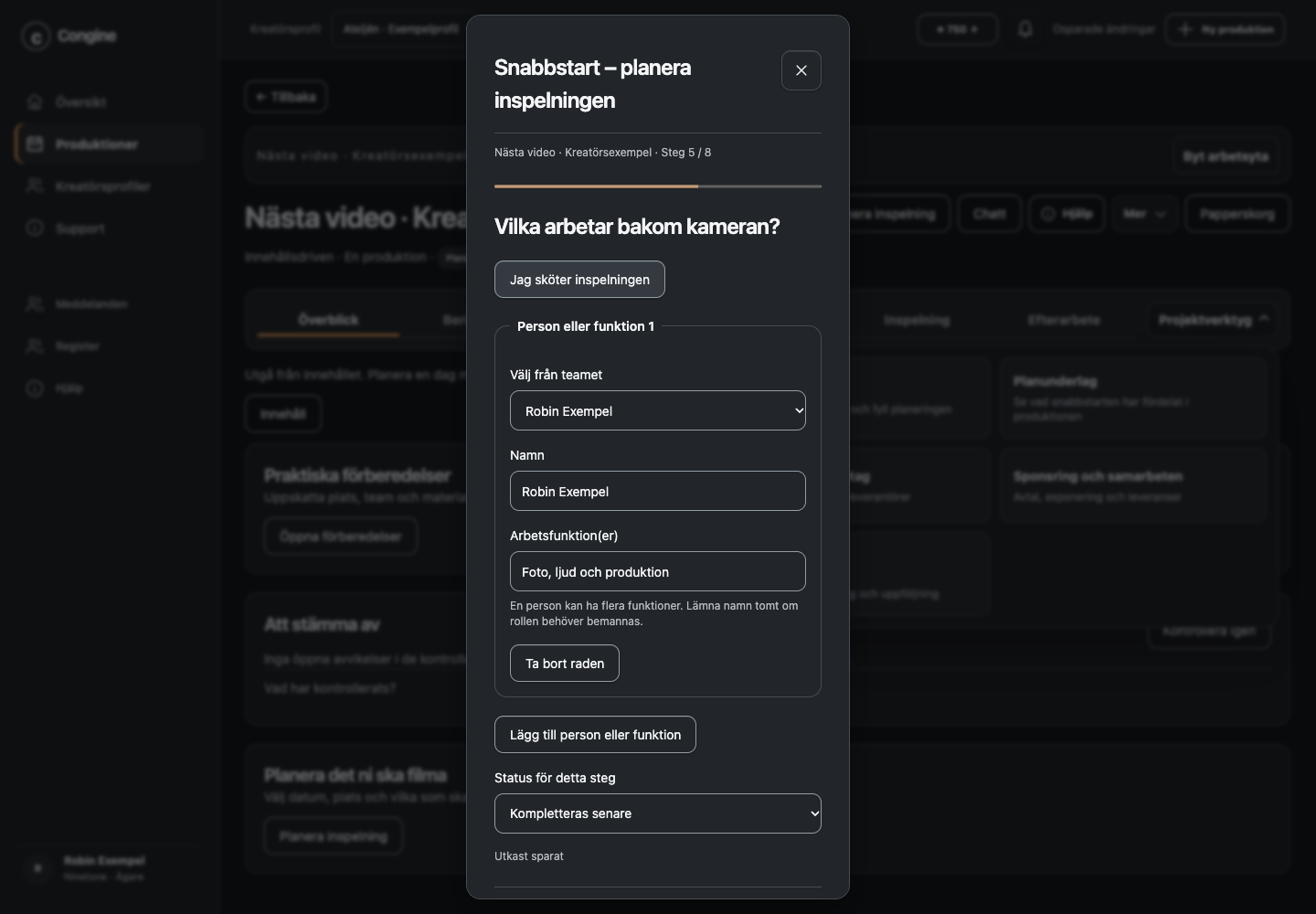Remove the row with 'Ta bort raden'
The width and height of the screenshot is (1316, 914).
click(565, 664)
